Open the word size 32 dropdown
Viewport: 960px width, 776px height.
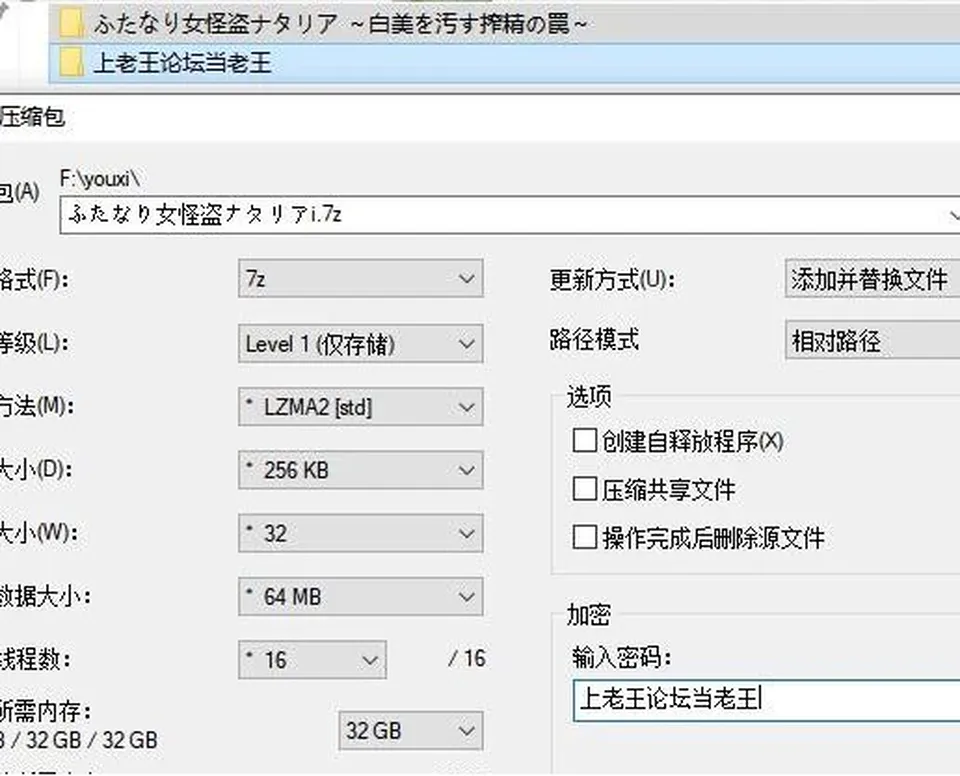tap(361, 533)
